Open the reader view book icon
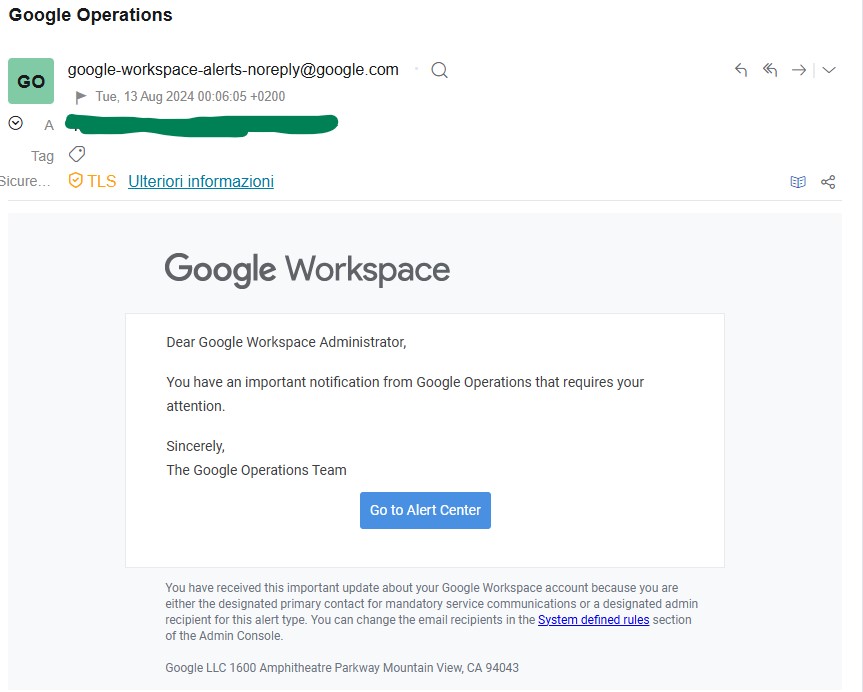The width and height of the screenshot is (863, 692). click(798, 182)
